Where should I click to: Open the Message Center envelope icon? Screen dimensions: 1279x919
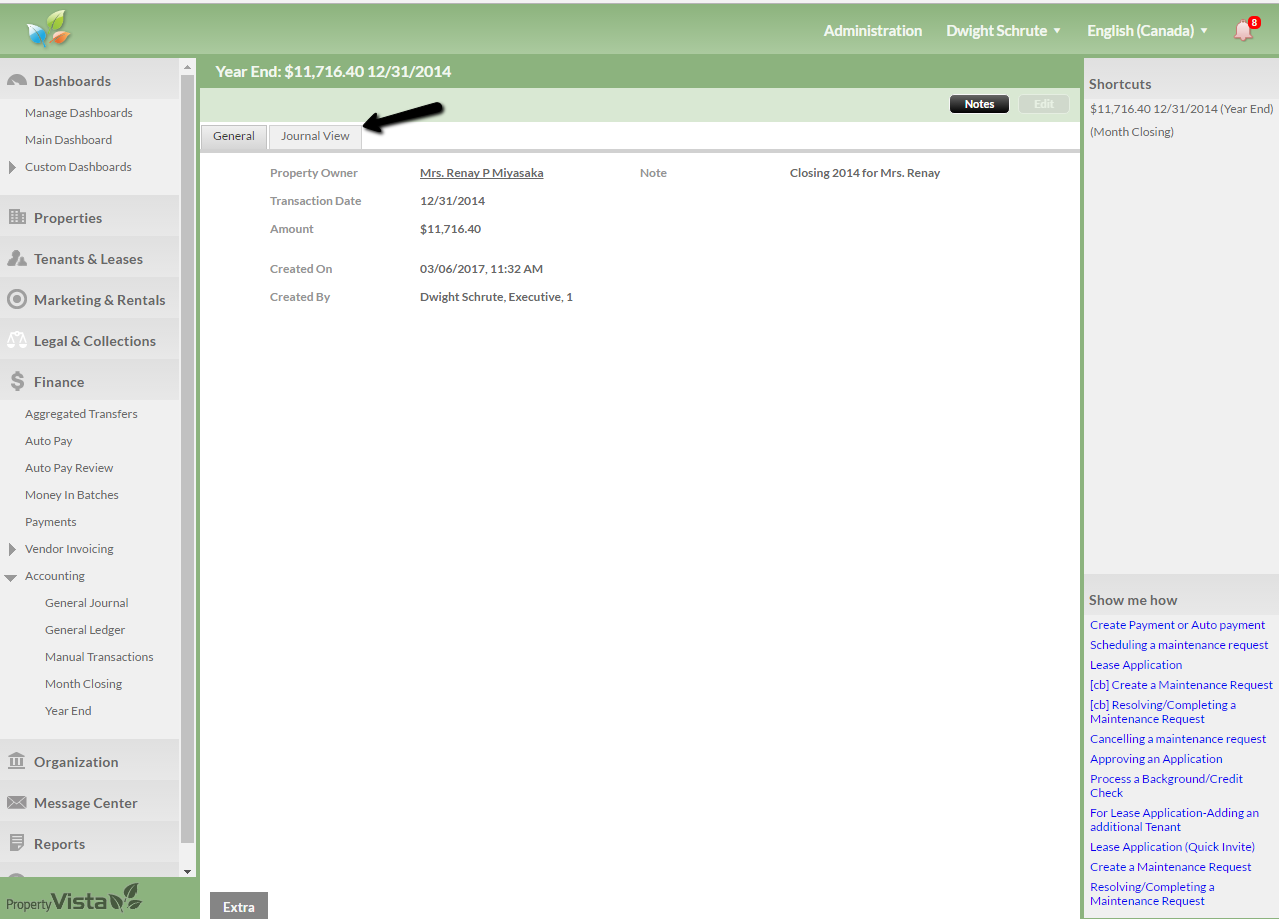coord(17,803)
